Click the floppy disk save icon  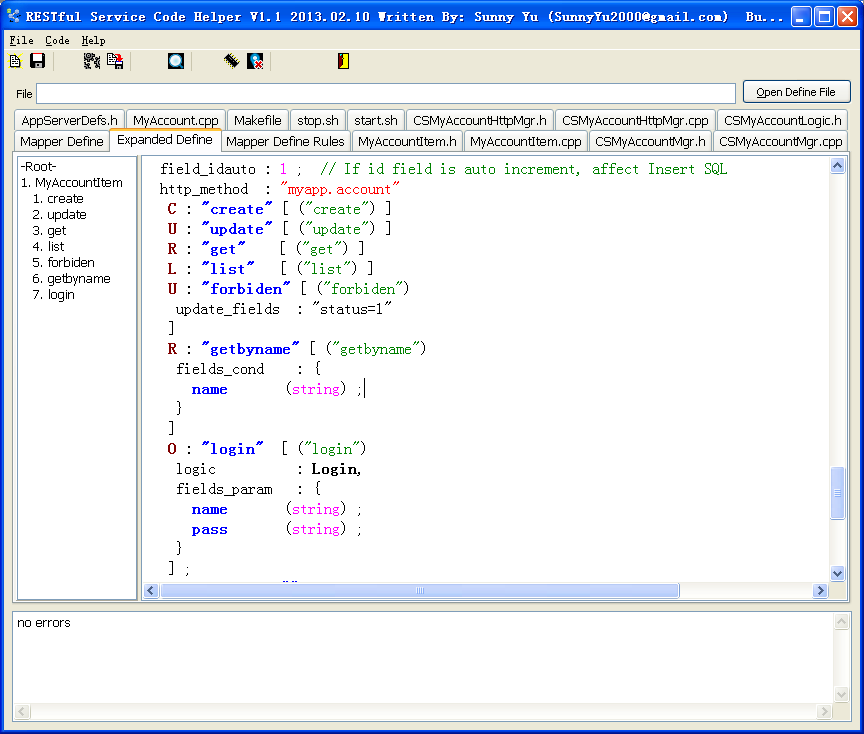(x=37, y=61)
